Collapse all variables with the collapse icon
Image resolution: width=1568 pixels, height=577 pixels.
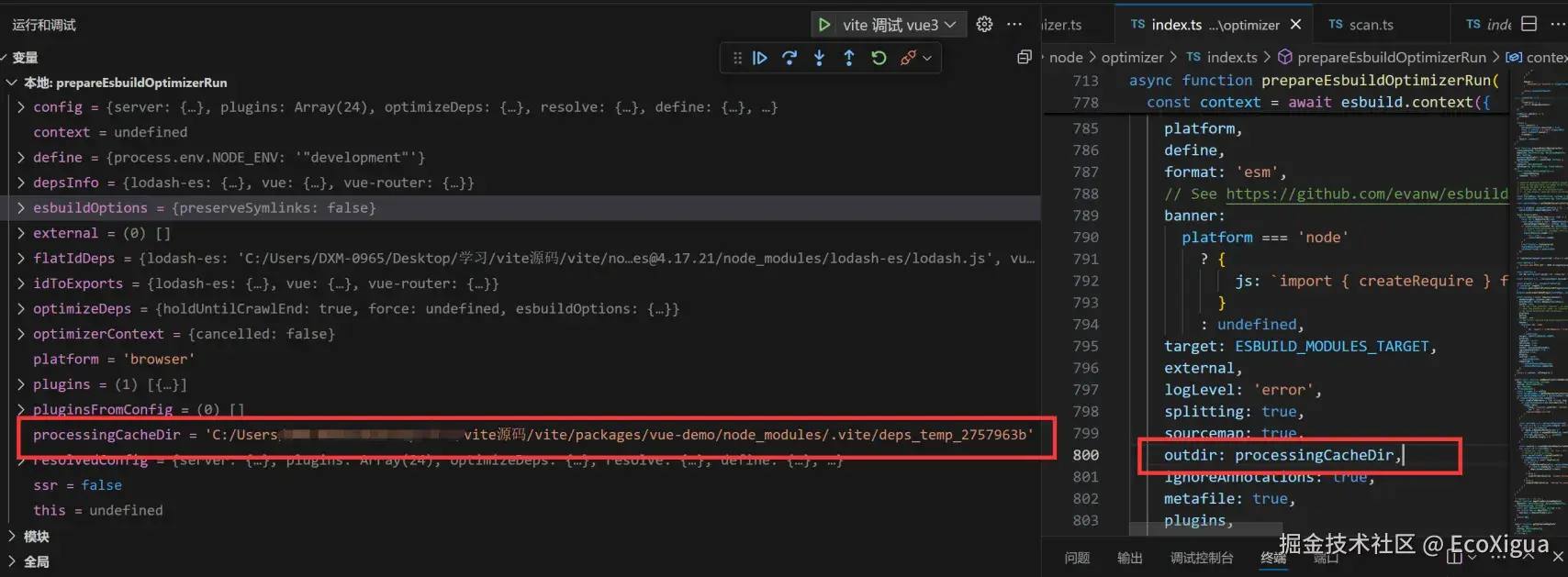click(1025, 57)
